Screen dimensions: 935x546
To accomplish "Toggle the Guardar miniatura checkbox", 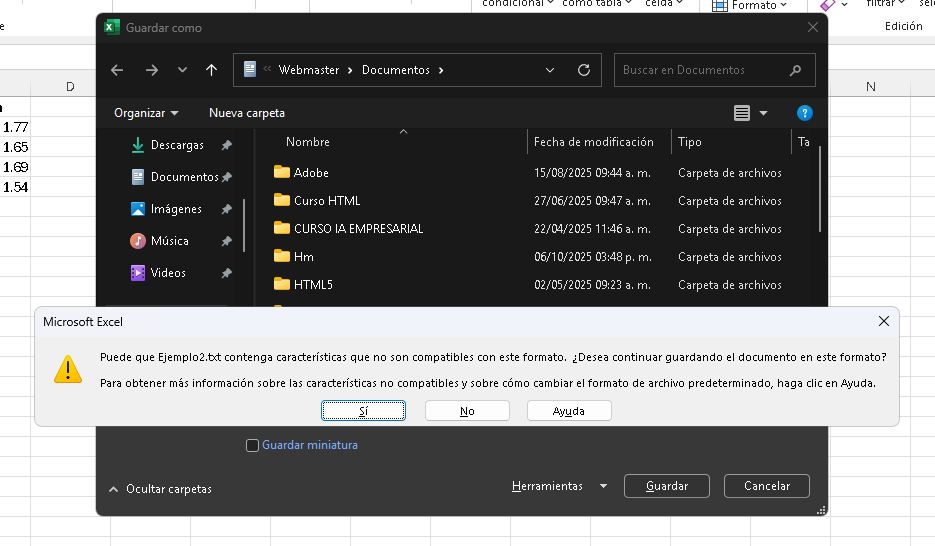I will click(252, 445).
